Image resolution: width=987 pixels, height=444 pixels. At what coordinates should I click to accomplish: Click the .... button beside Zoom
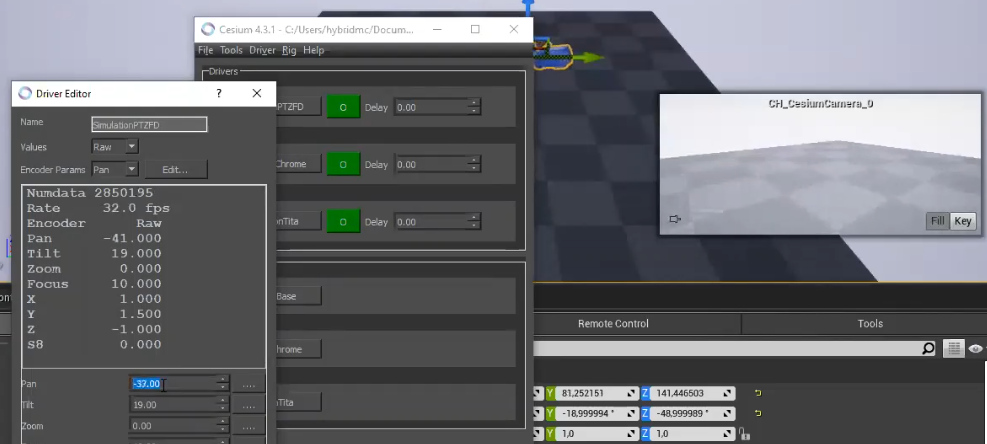[249, 426]
